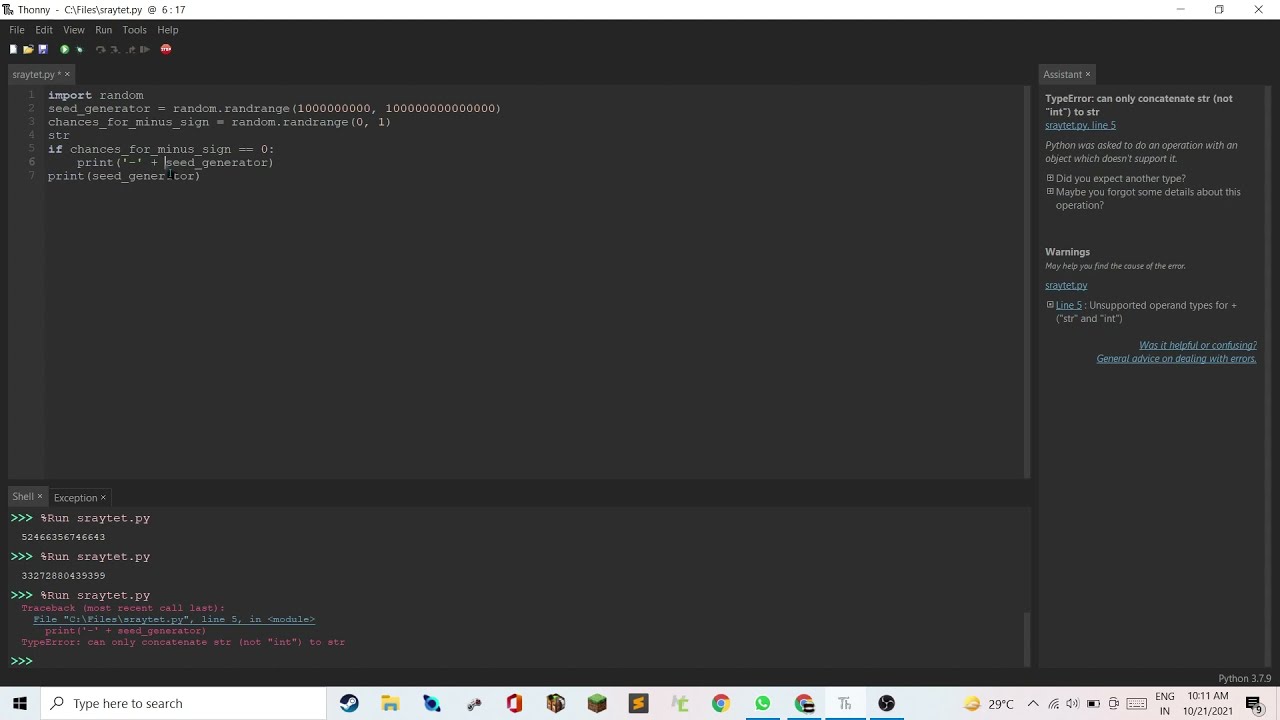The height and width of the screenshot is (720, 1280).
Task: Click 'Was it helpful or confusing?' link
Action: 1197,345
